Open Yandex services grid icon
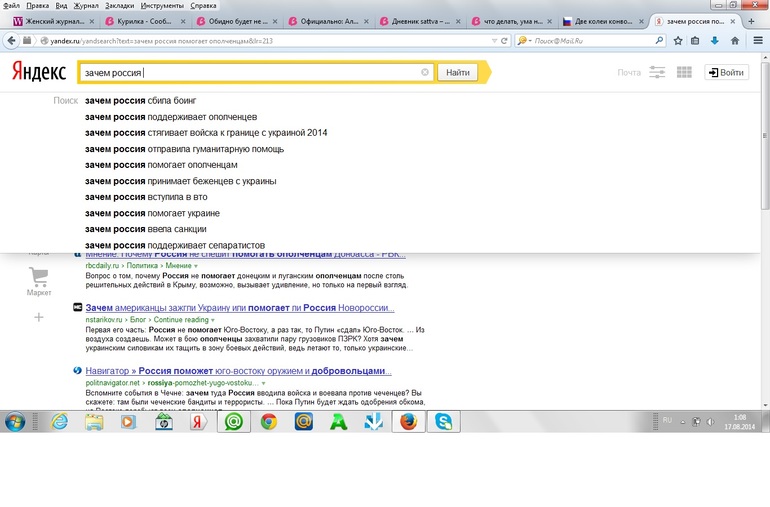 tap(685, 72)
